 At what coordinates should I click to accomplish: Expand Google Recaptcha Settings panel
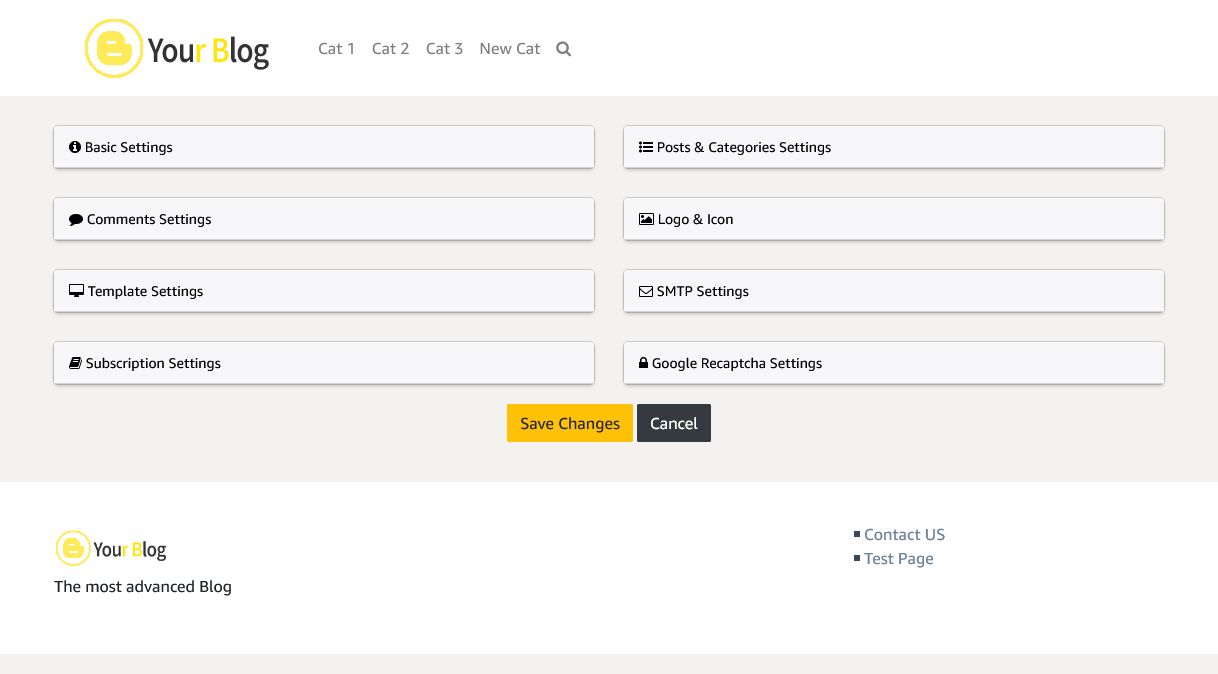pos(894,363)
